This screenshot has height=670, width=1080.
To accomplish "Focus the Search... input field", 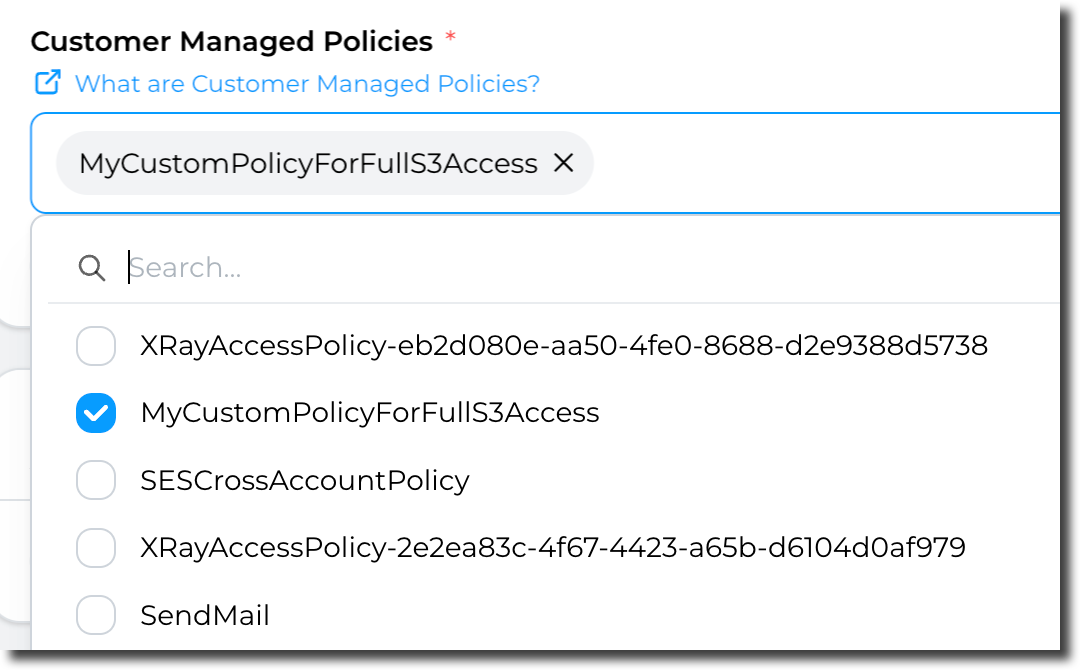I will click(x=400, y=268).
